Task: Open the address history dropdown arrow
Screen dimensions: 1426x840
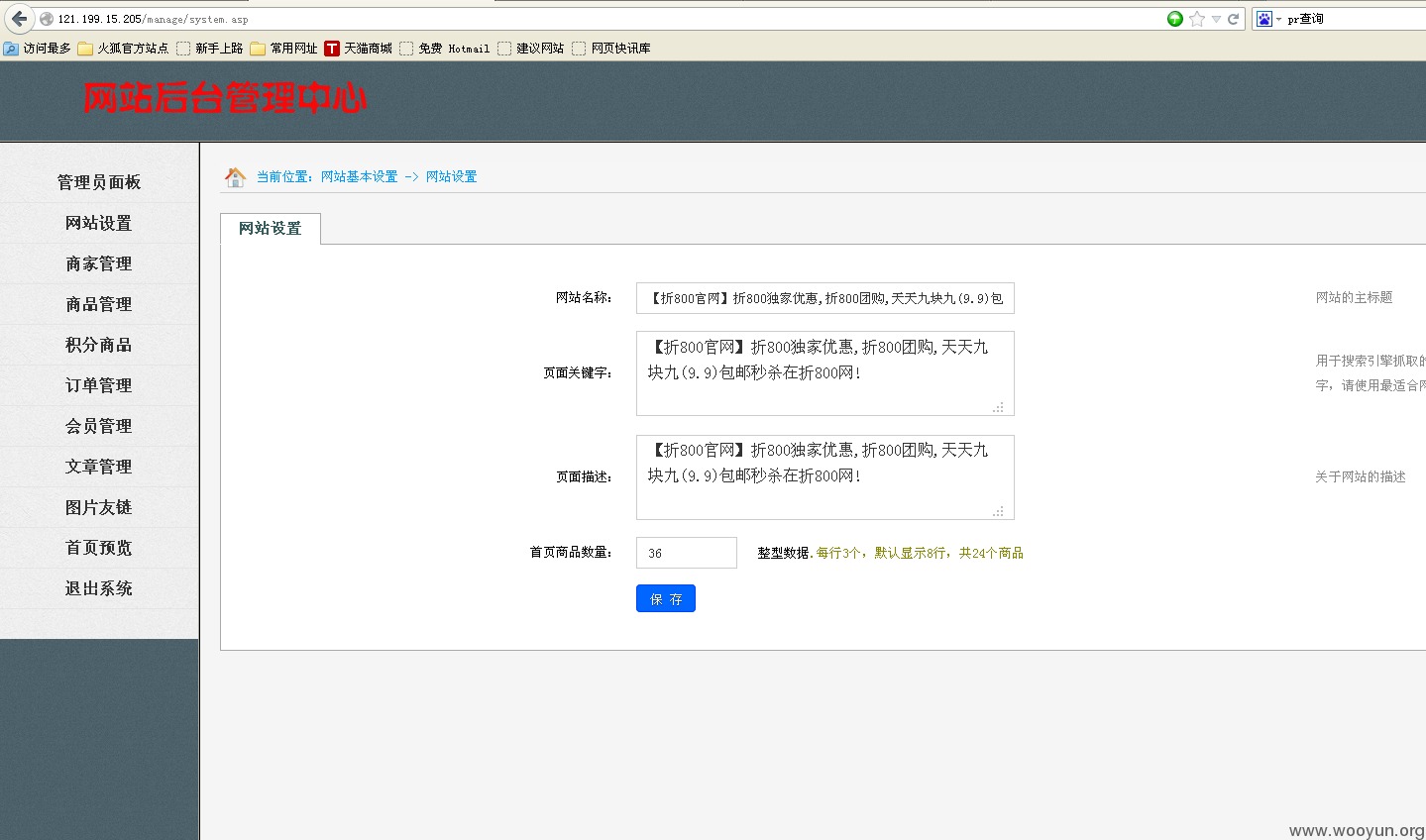Action: [x=1216, y=19]
